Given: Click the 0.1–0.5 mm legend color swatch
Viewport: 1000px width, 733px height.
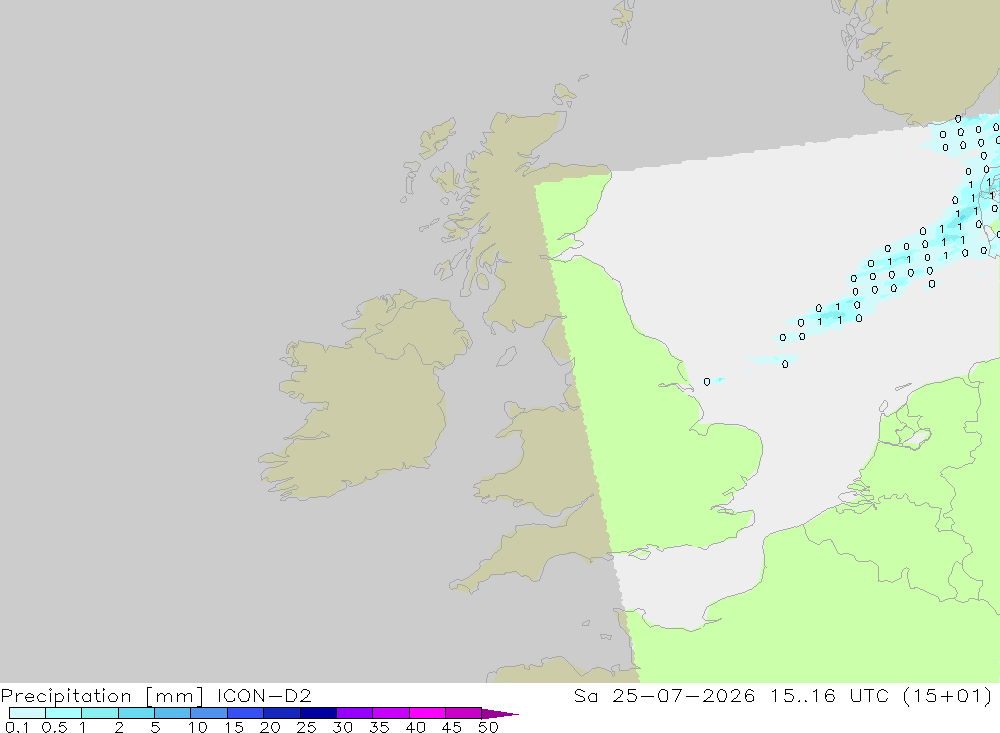Looking at the screenshot, I should point(27,713).
